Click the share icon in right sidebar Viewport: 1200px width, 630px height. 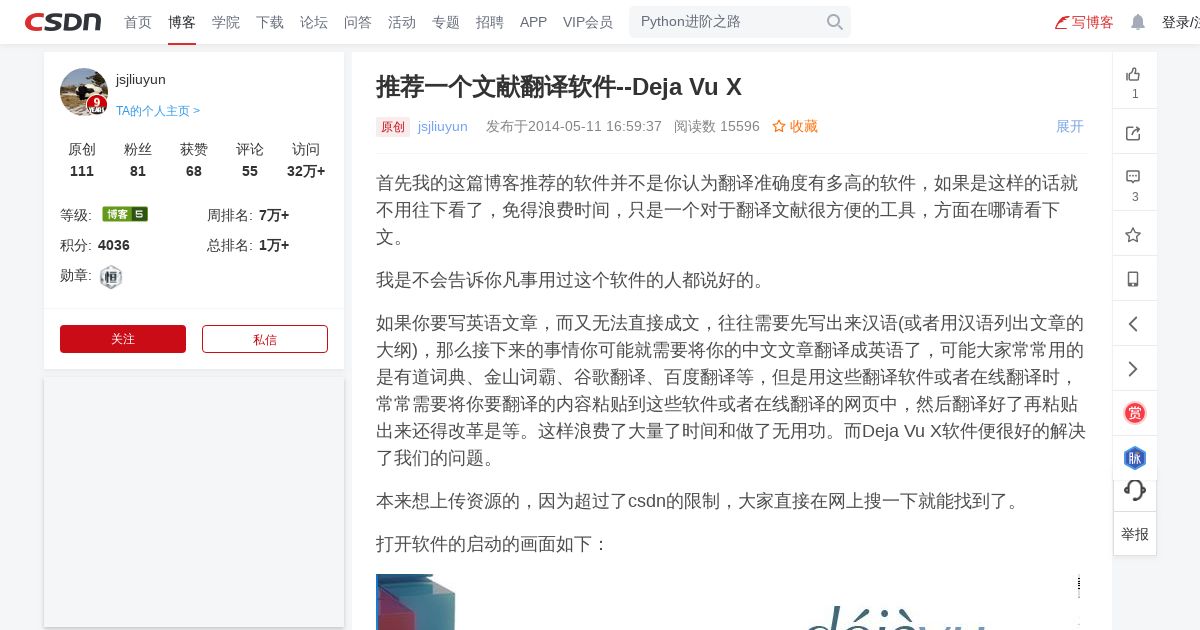point(1133,133)
